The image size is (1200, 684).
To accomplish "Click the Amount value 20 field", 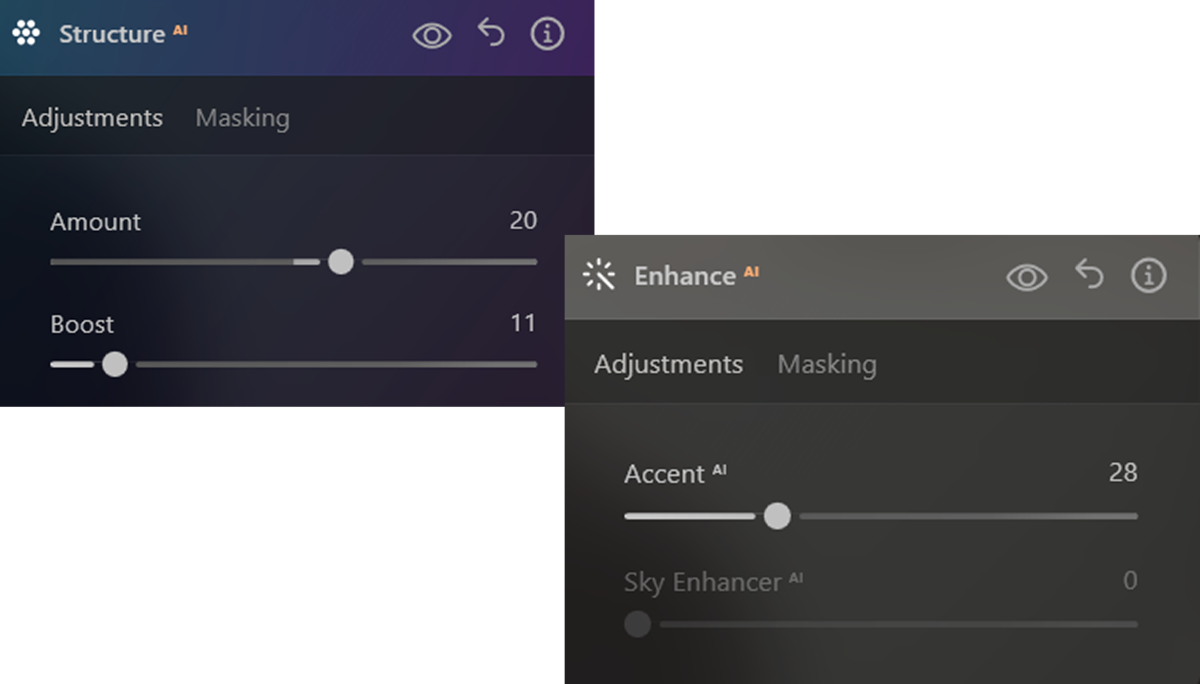I will tap(523, 220).
